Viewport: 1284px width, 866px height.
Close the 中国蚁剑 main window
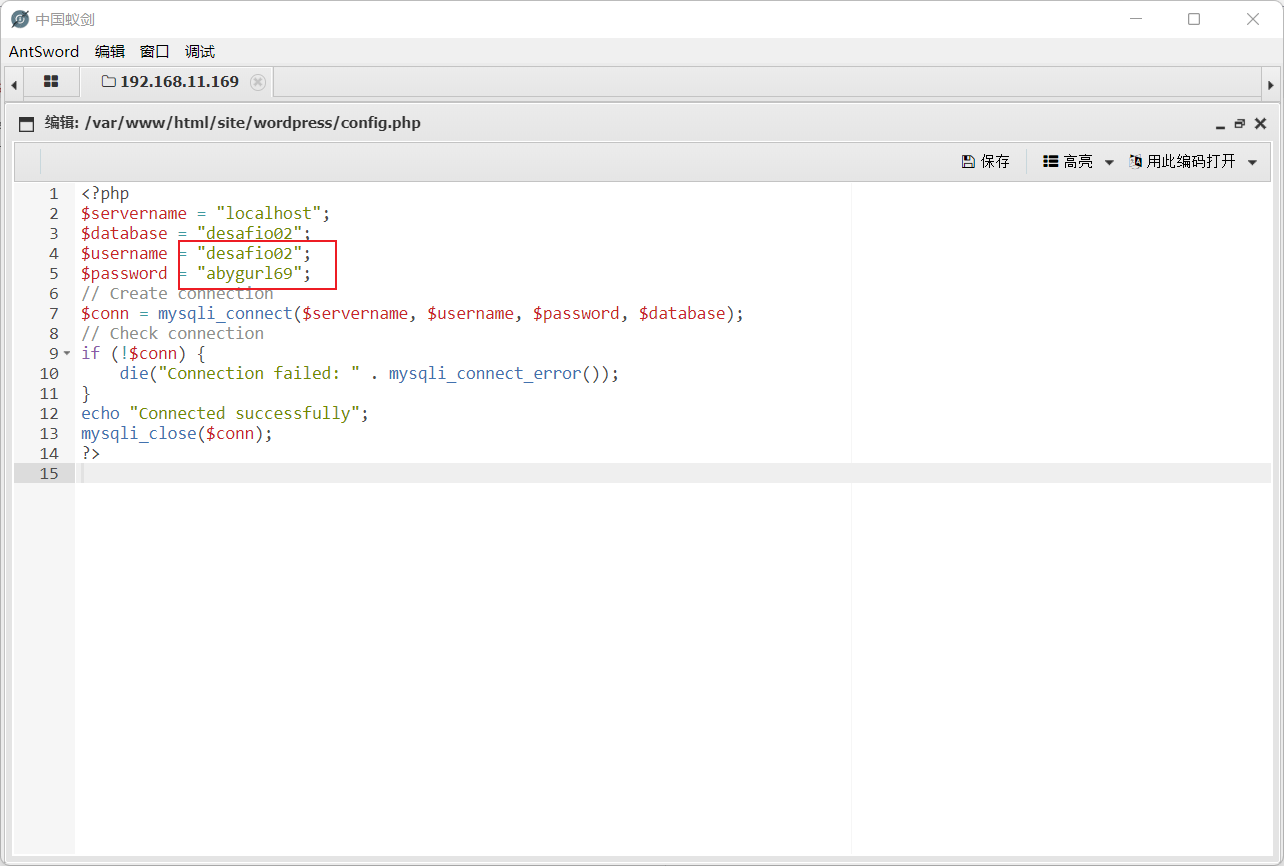coord(1253,19)
